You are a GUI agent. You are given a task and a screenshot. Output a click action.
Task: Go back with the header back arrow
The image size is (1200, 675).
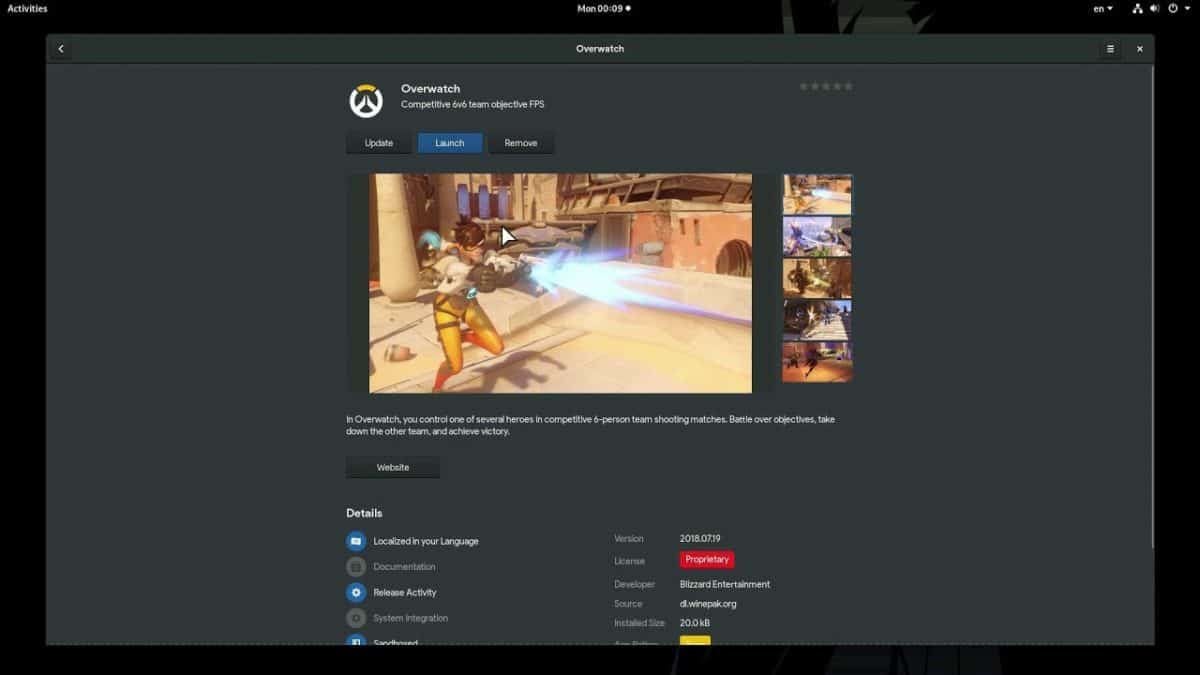pyautogui.click(x=61, y=49)
